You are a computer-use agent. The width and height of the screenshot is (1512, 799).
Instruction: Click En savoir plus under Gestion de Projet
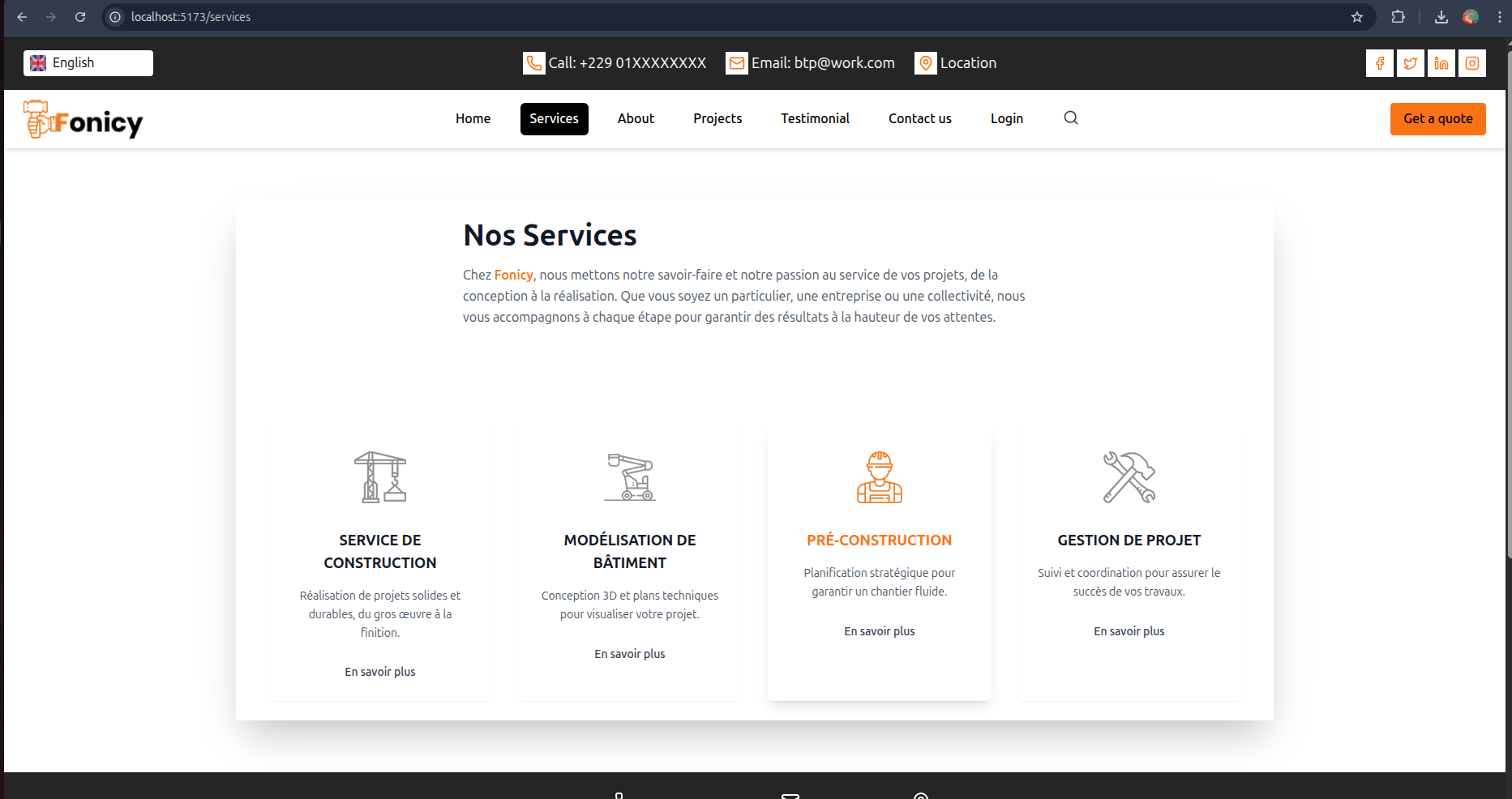click(1129, 631)
